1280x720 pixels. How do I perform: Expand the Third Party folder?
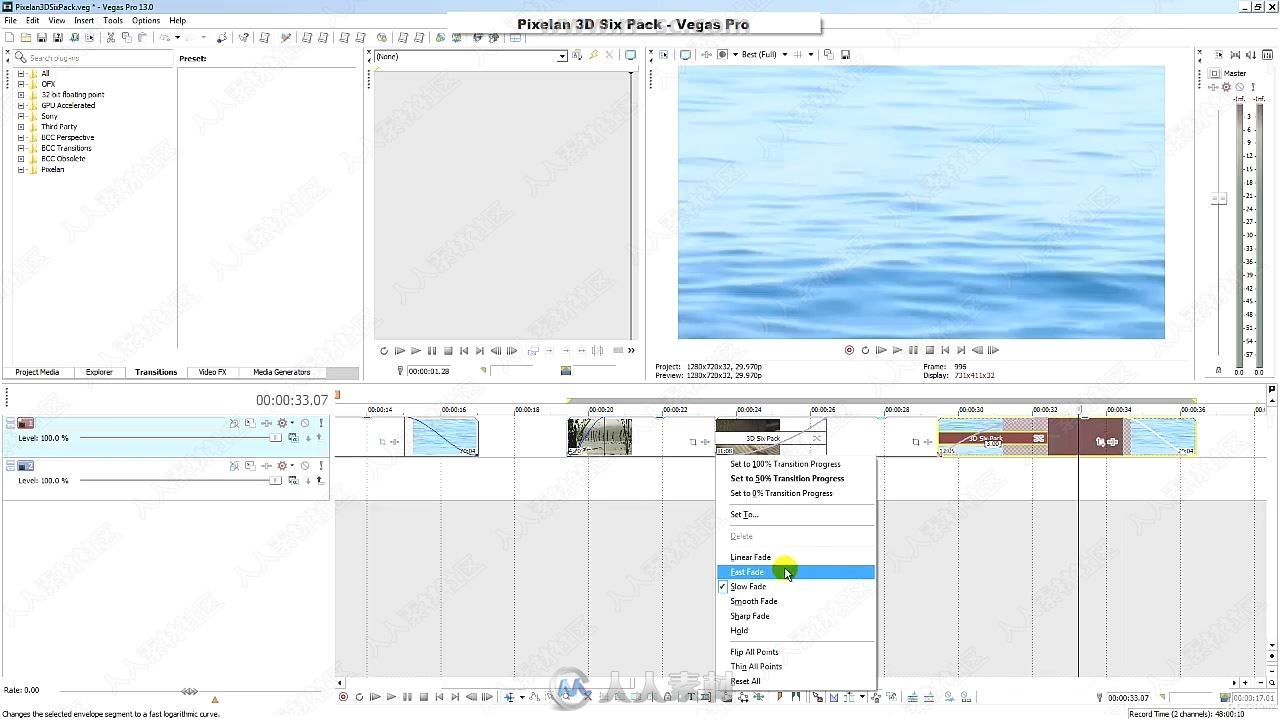pos(20,127)
